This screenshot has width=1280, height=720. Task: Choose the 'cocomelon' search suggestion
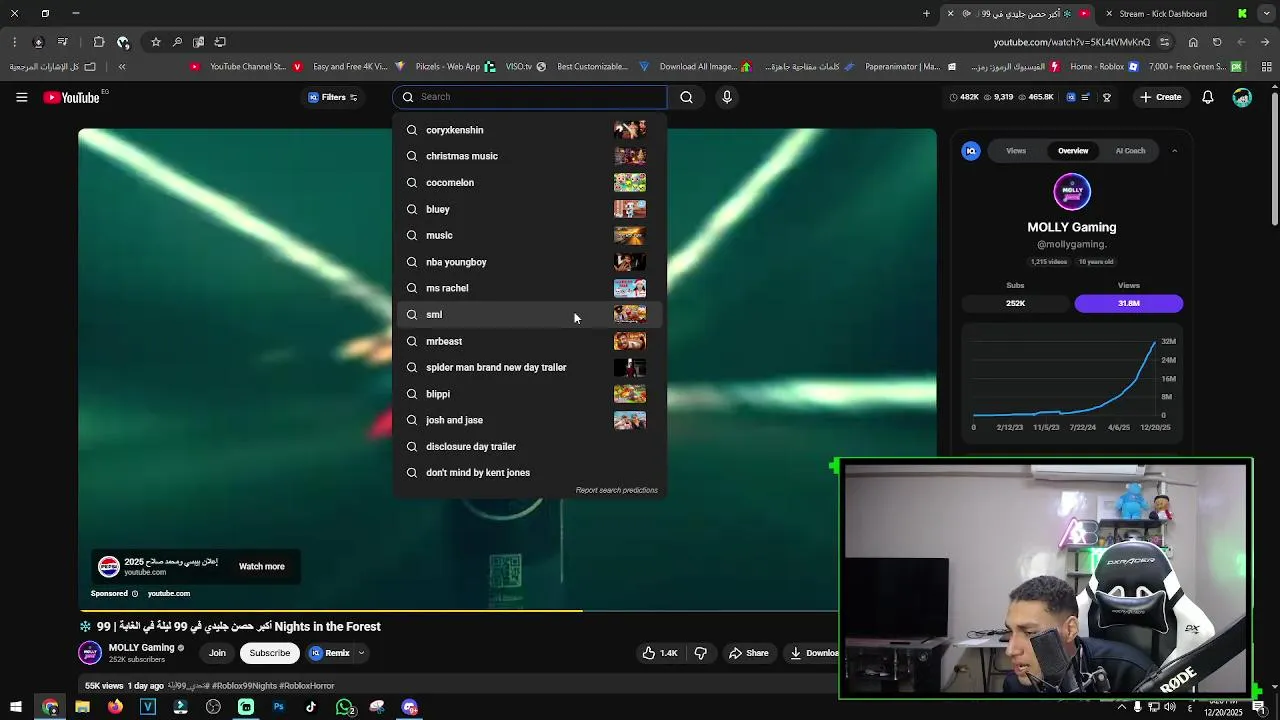pos(530,183)
